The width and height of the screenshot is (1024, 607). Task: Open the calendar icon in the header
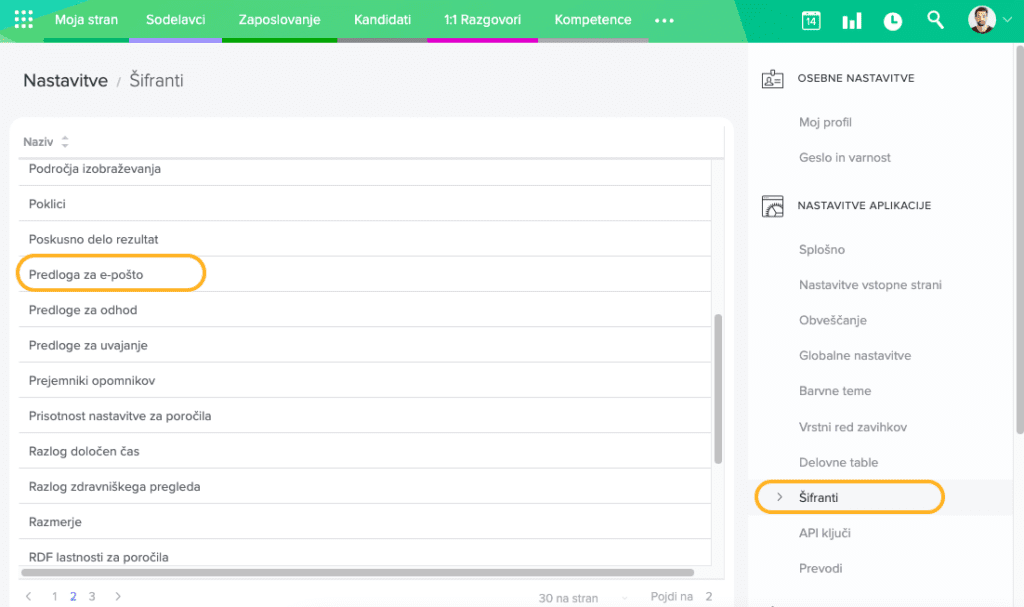811,20
